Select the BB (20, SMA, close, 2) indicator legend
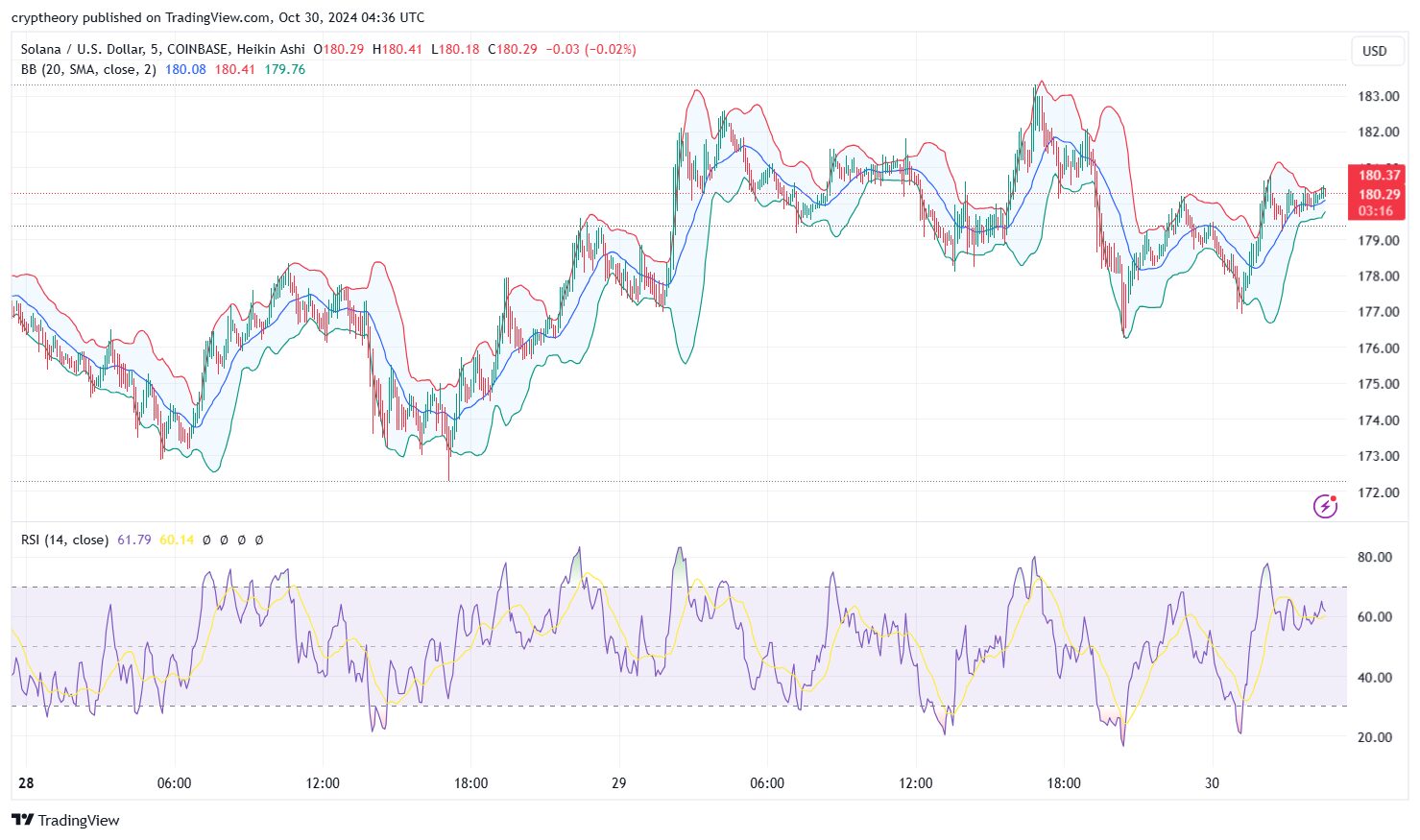 [88, 69]
